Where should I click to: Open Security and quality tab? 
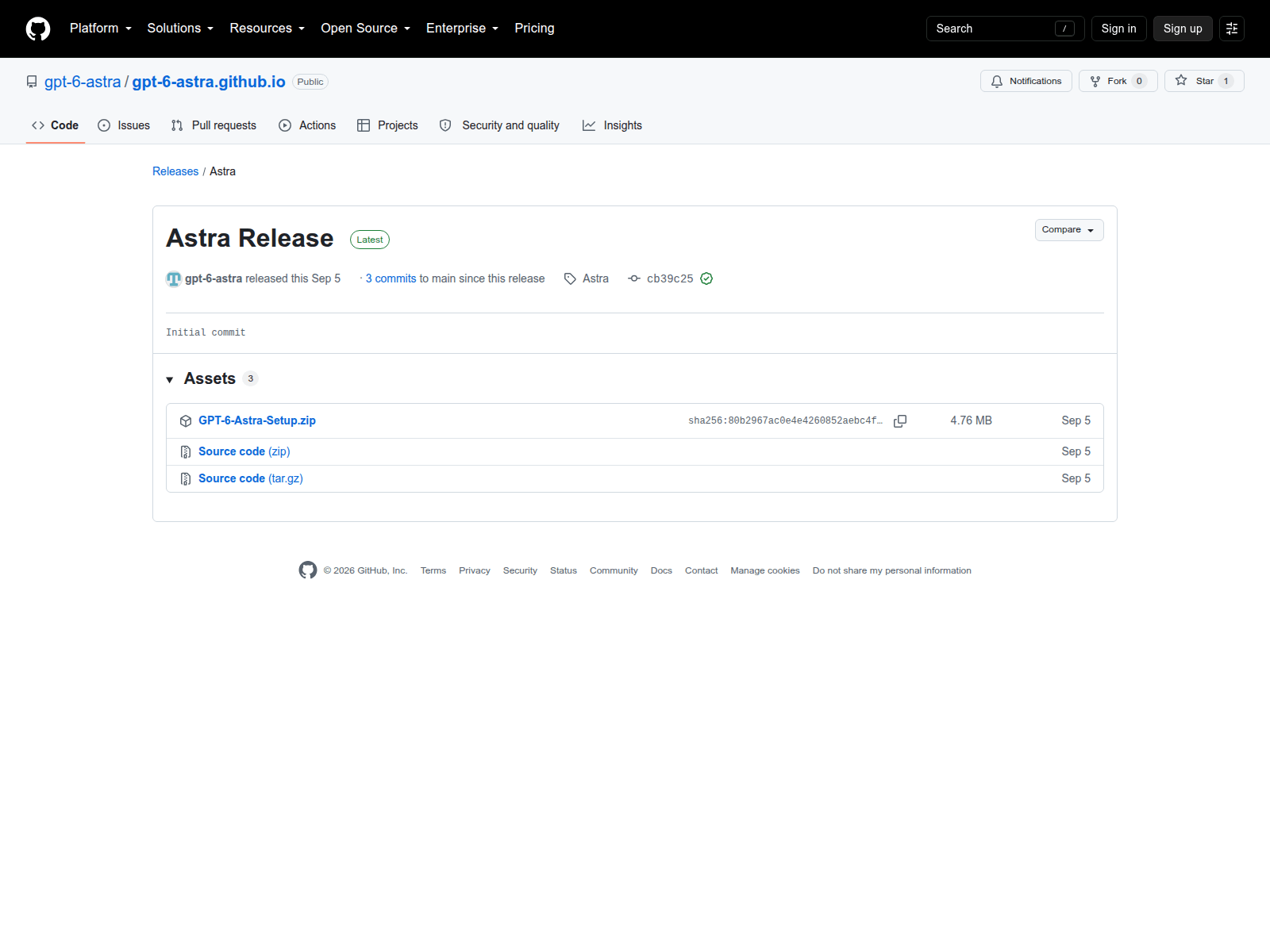(499, 125)
